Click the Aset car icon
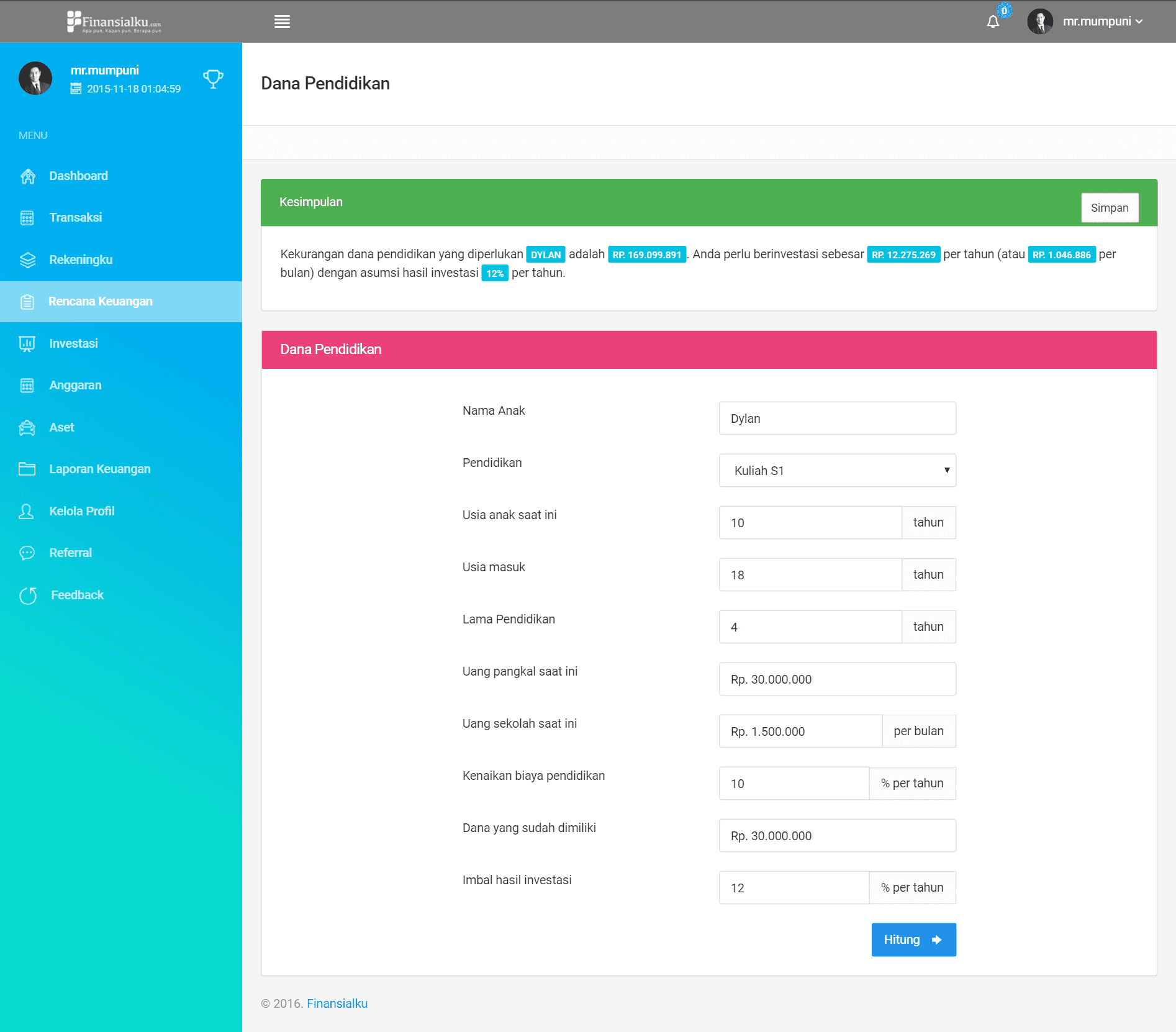 tap(27, 428)
